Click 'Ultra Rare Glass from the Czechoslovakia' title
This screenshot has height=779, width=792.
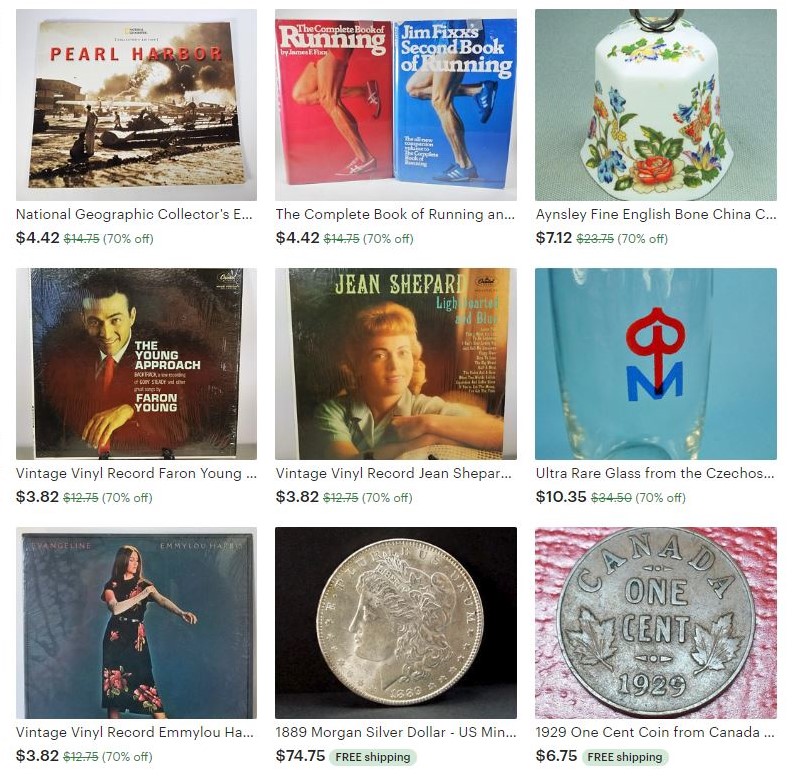pos(655,473)
